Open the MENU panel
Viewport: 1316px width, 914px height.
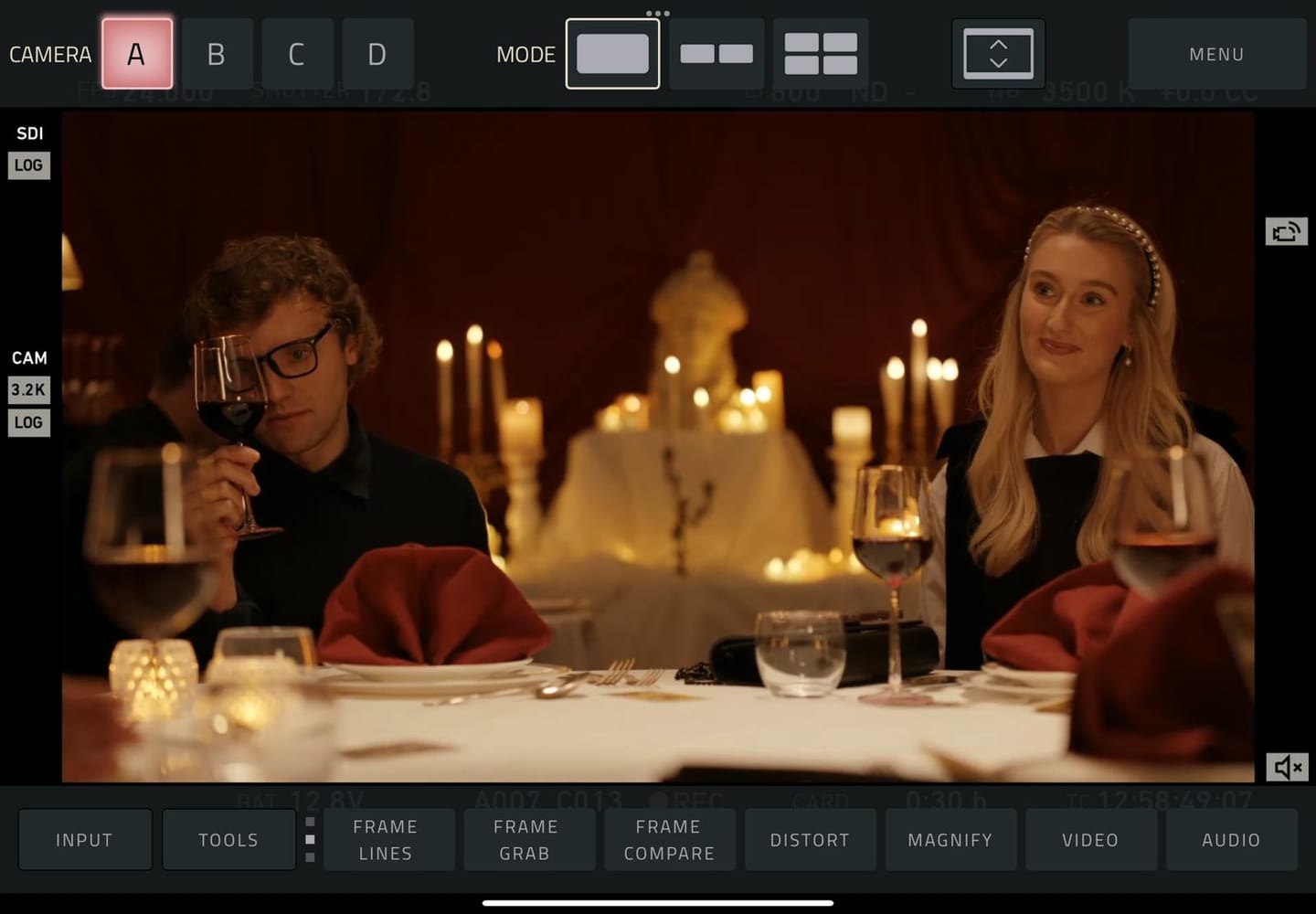tap(1216, 54)
